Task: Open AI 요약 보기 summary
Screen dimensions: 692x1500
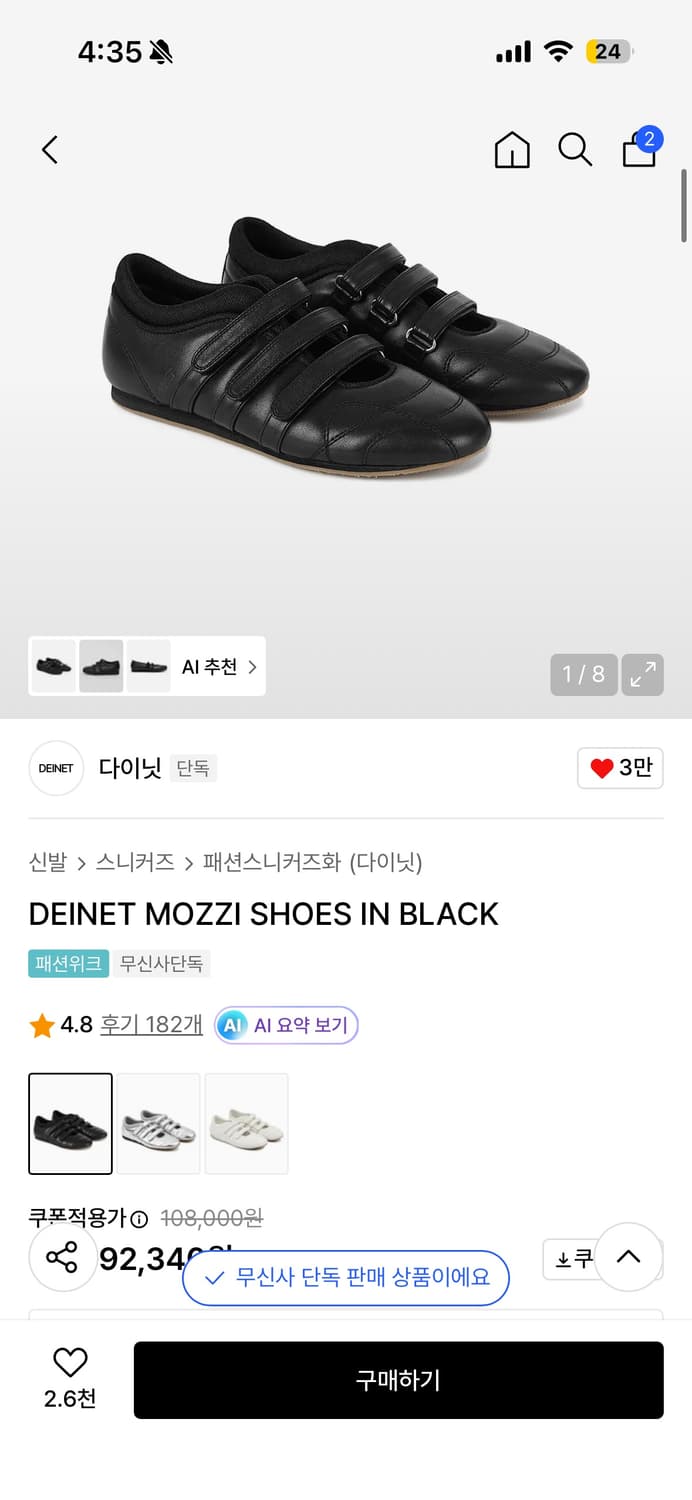Action: [x=286, y=1024]
